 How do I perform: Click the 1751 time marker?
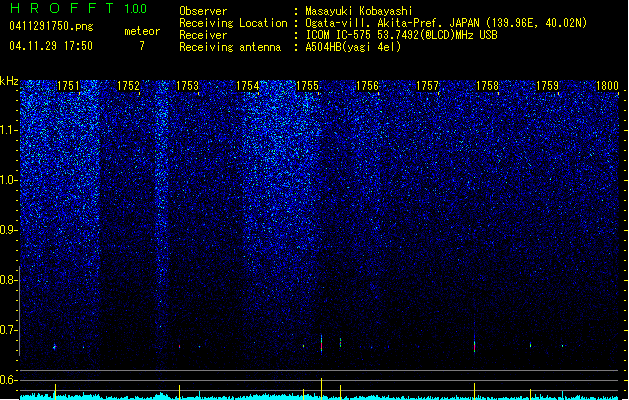point(69,86)
